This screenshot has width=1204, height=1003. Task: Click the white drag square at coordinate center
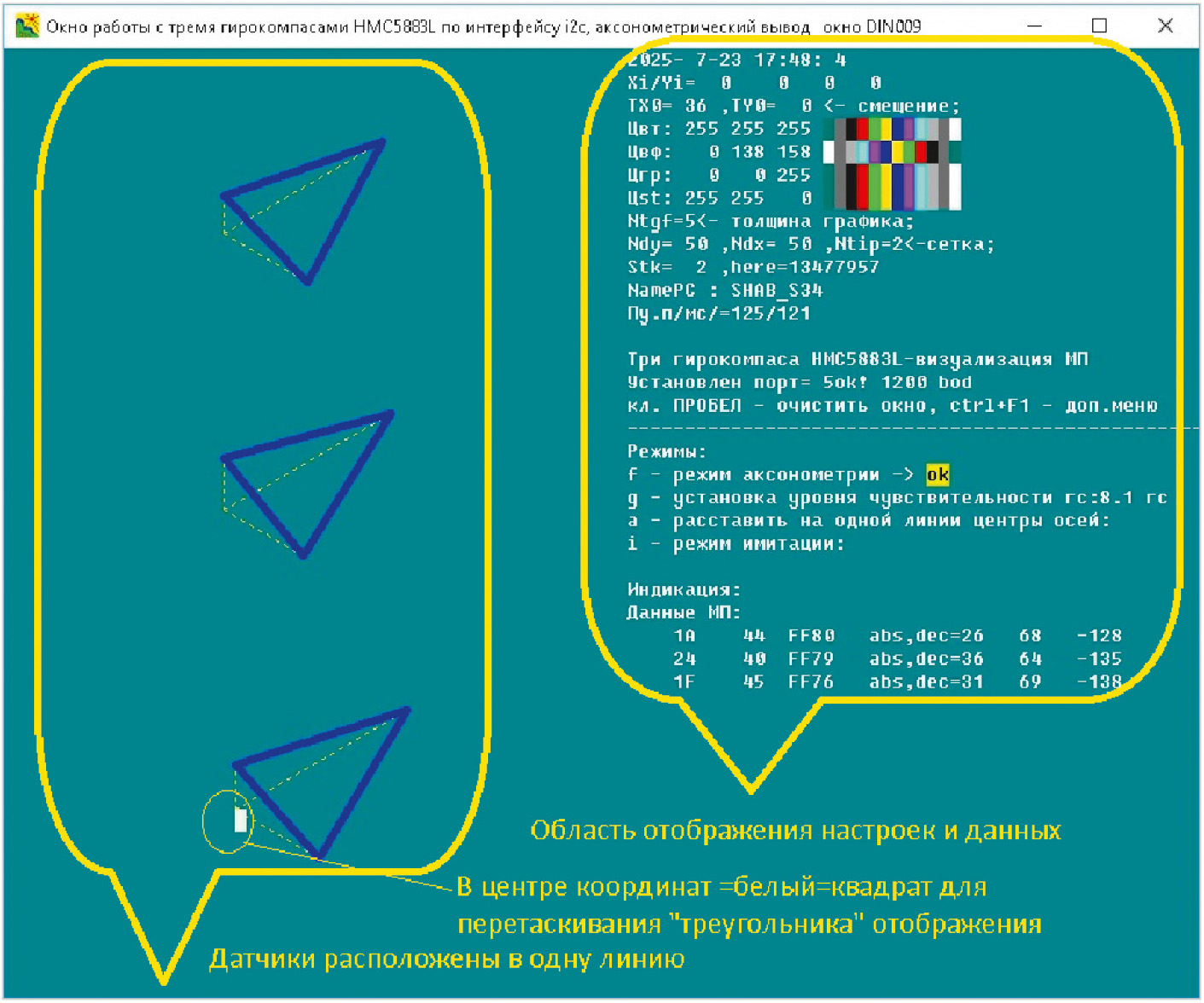click(241, 820)
